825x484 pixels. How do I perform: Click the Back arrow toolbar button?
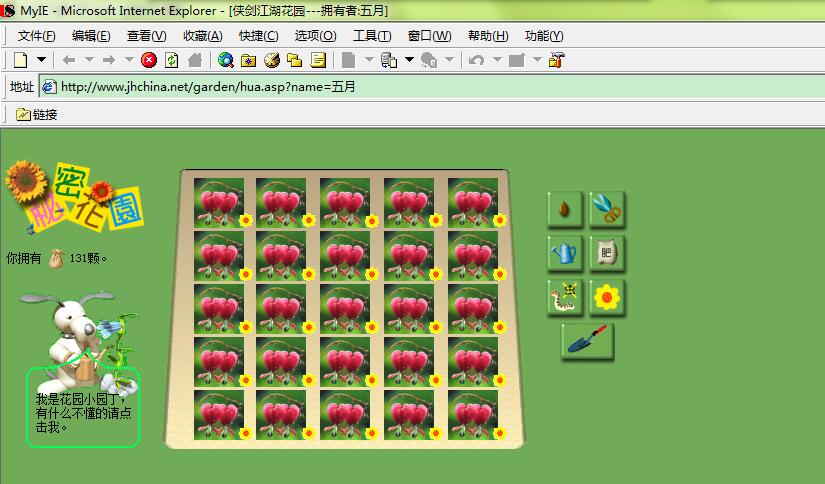[x=68, y=60]
